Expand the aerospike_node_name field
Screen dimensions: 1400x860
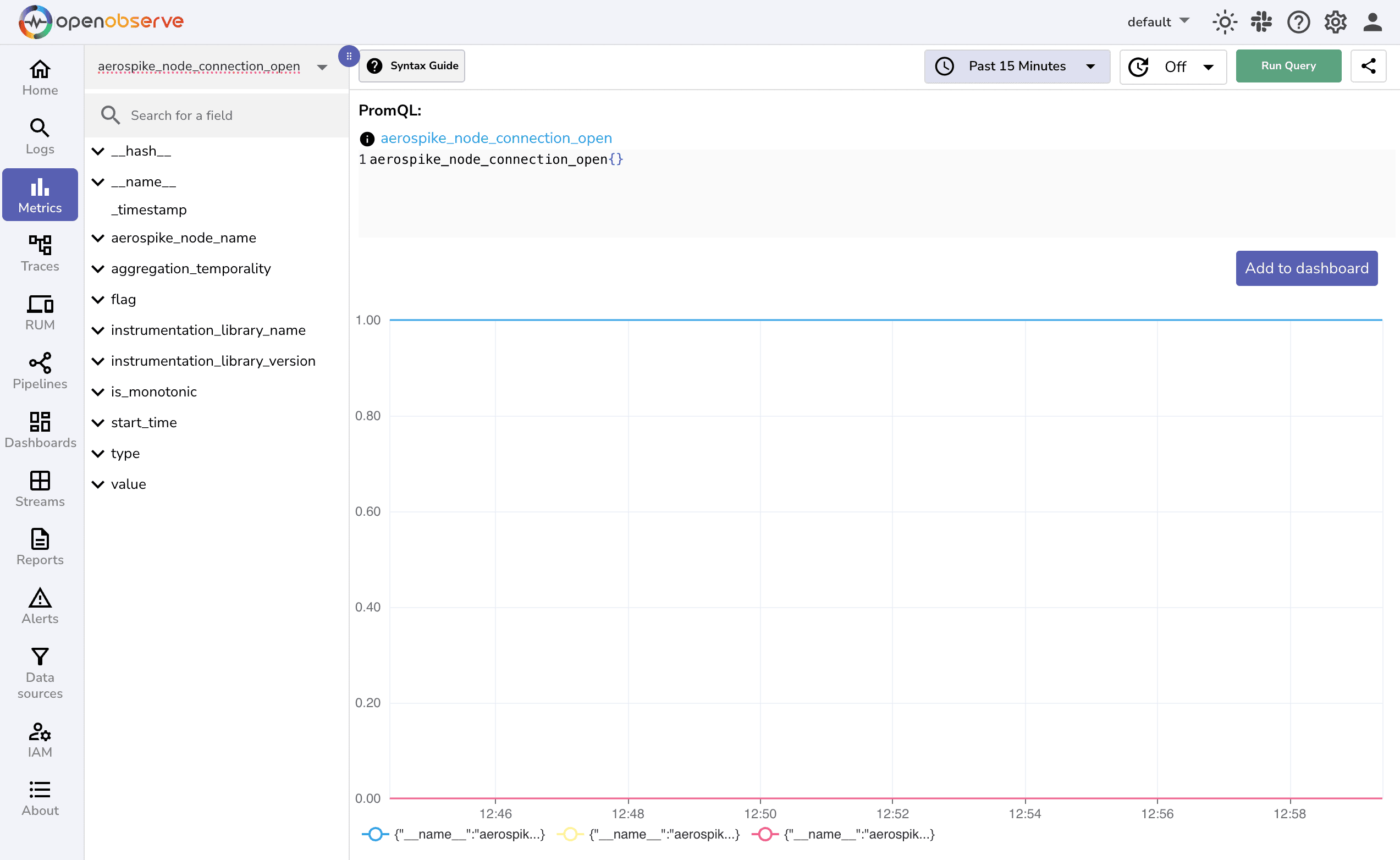click(x=97, y=238)
